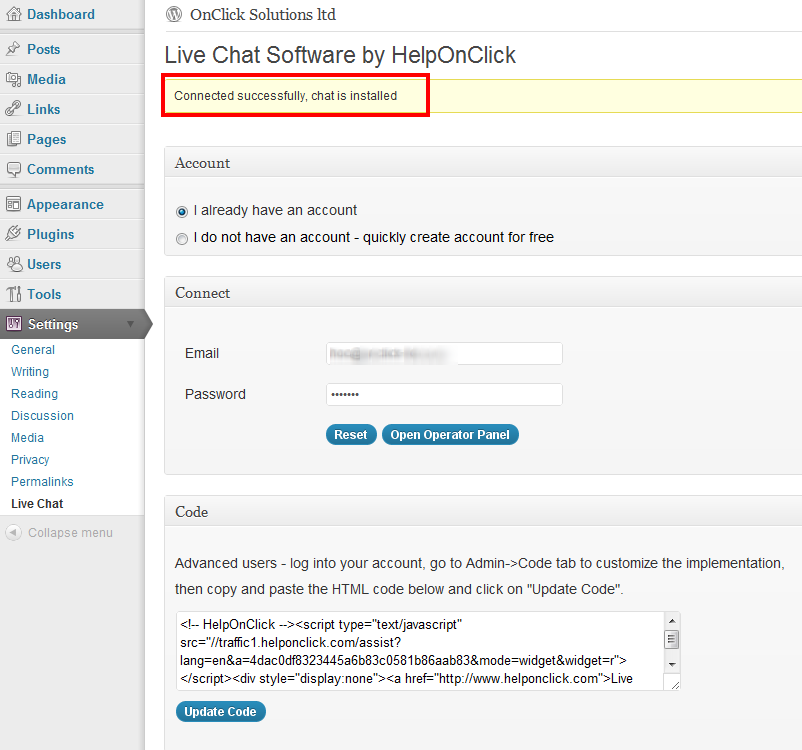Click the Users people icon

coord(14,264)
